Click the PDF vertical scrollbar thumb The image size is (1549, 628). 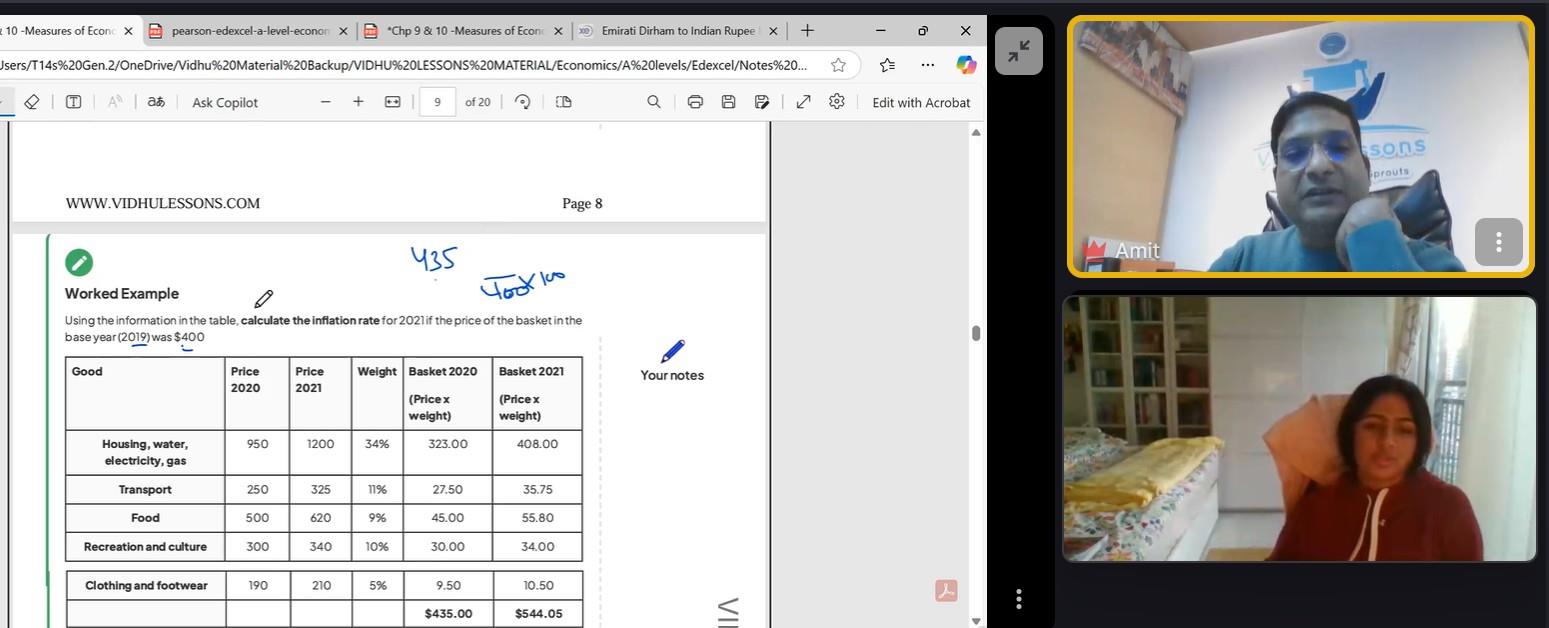click(976, 333)
